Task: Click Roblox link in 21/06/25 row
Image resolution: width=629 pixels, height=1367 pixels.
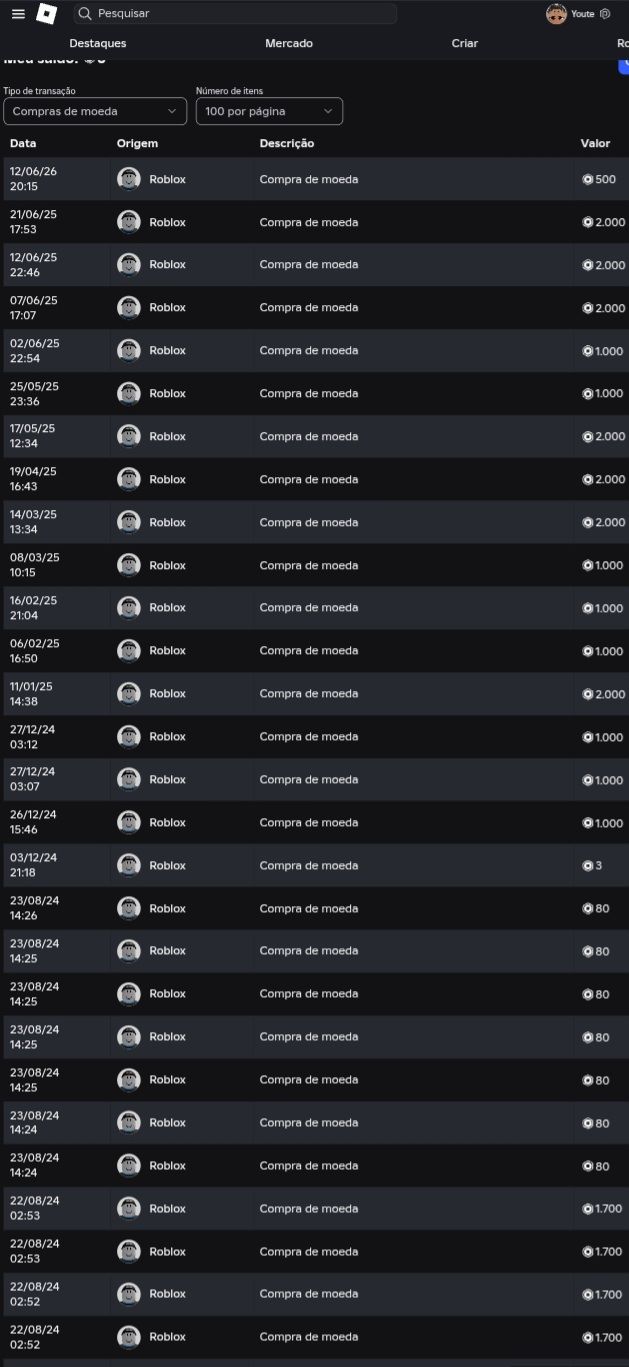Action: (x=168, y=222)
